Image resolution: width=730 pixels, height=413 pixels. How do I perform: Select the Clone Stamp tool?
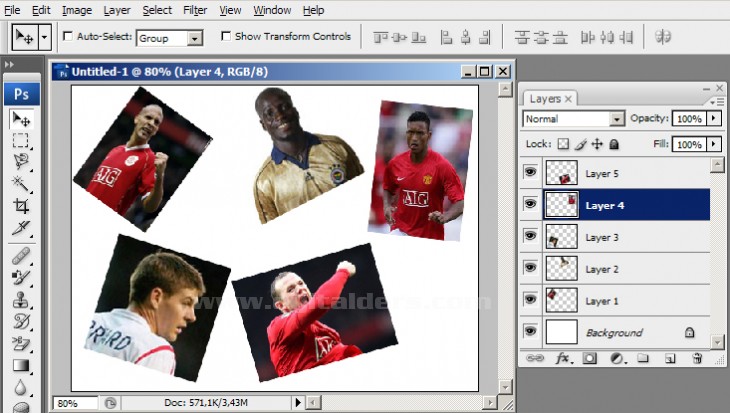tap(20, 300)
